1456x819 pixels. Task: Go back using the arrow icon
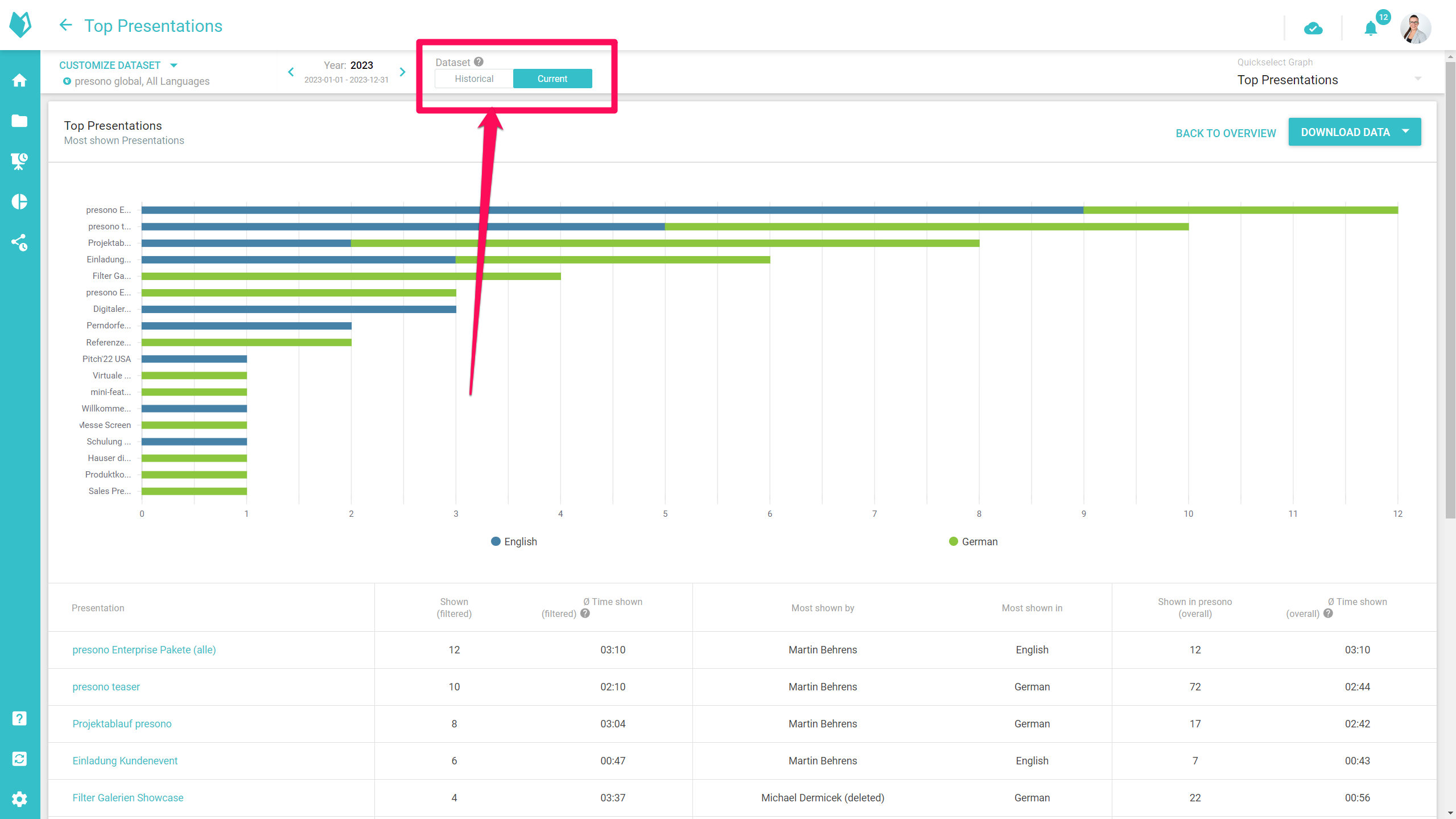tap(65, 25)
